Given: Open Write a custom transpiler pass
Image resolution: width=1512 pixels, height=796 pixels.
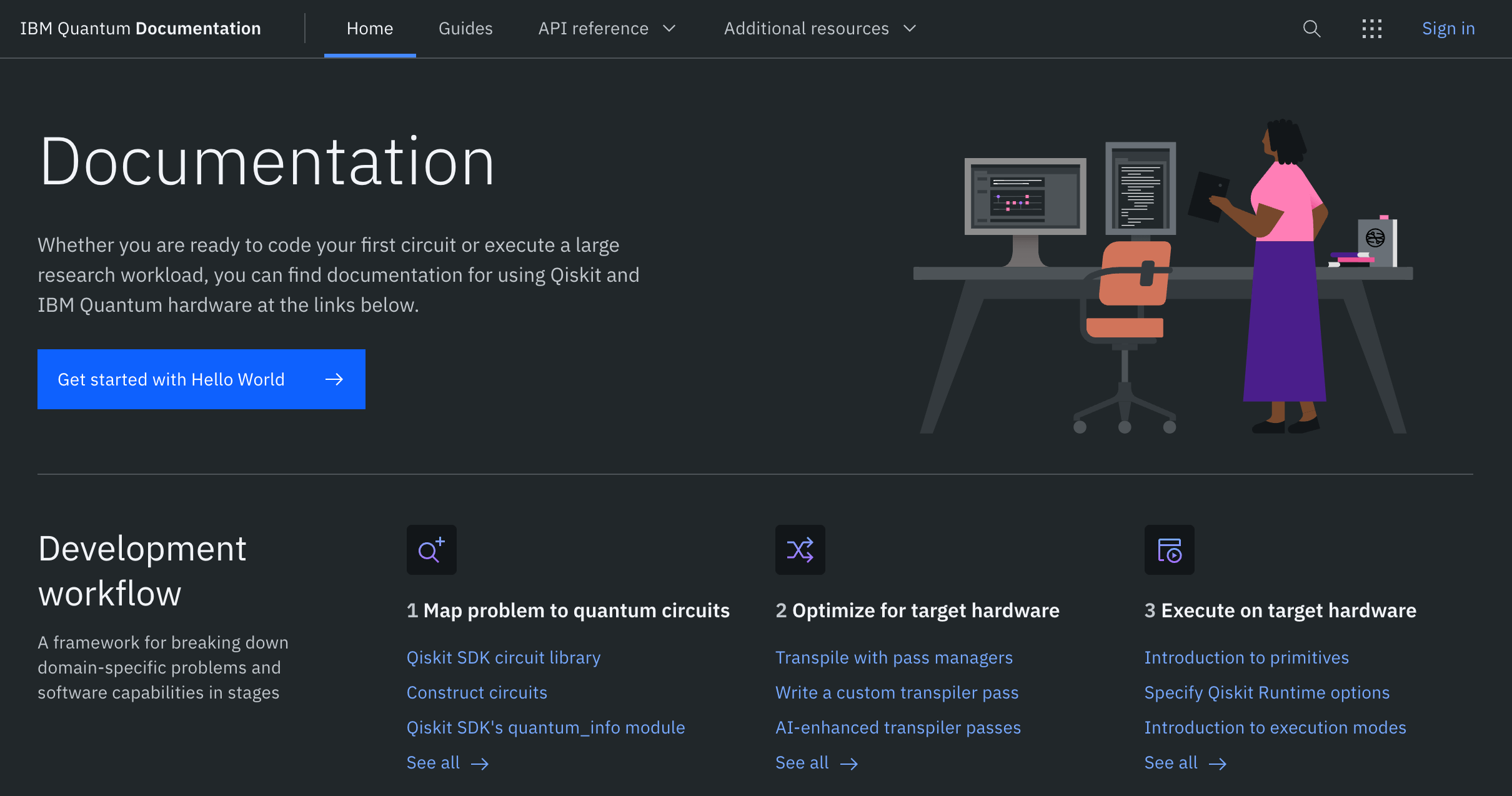Looking at the screenshot, I should click(897, 692).
